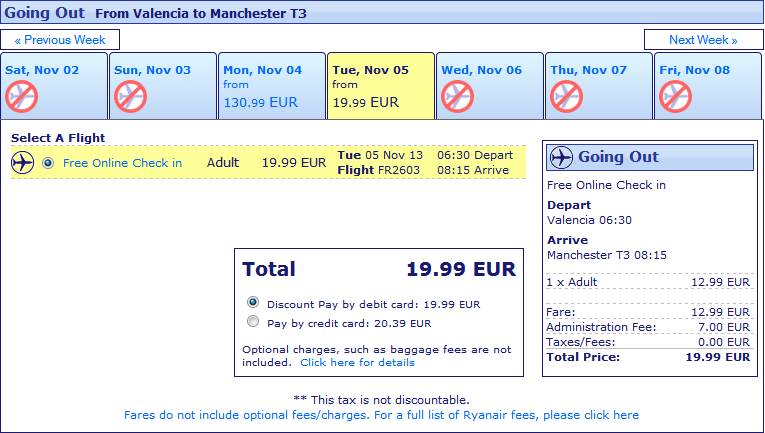Go to Previous Week
The image size is (765, 433).
(60, 39)
